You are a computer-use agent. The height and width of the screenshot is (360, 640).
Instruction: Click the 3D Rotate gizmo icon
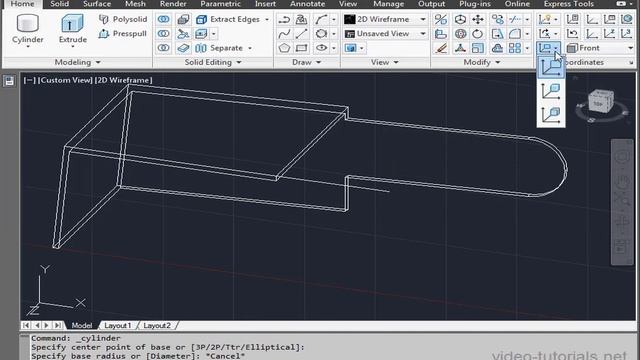[x=460, y=33]
